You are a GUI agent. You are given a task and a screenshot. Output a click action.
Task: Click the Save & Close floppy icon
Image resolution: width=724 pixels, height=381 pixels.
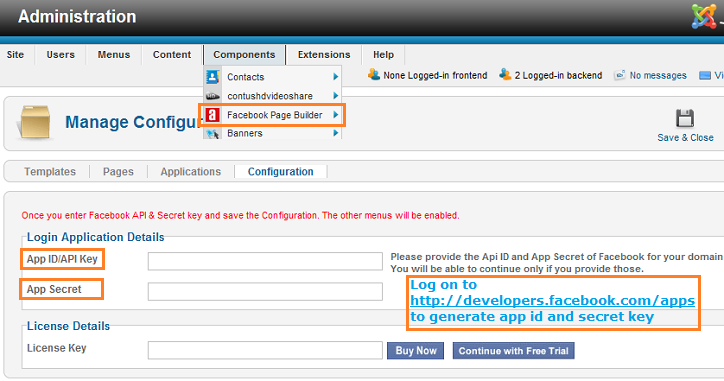(x=685, y=118)
